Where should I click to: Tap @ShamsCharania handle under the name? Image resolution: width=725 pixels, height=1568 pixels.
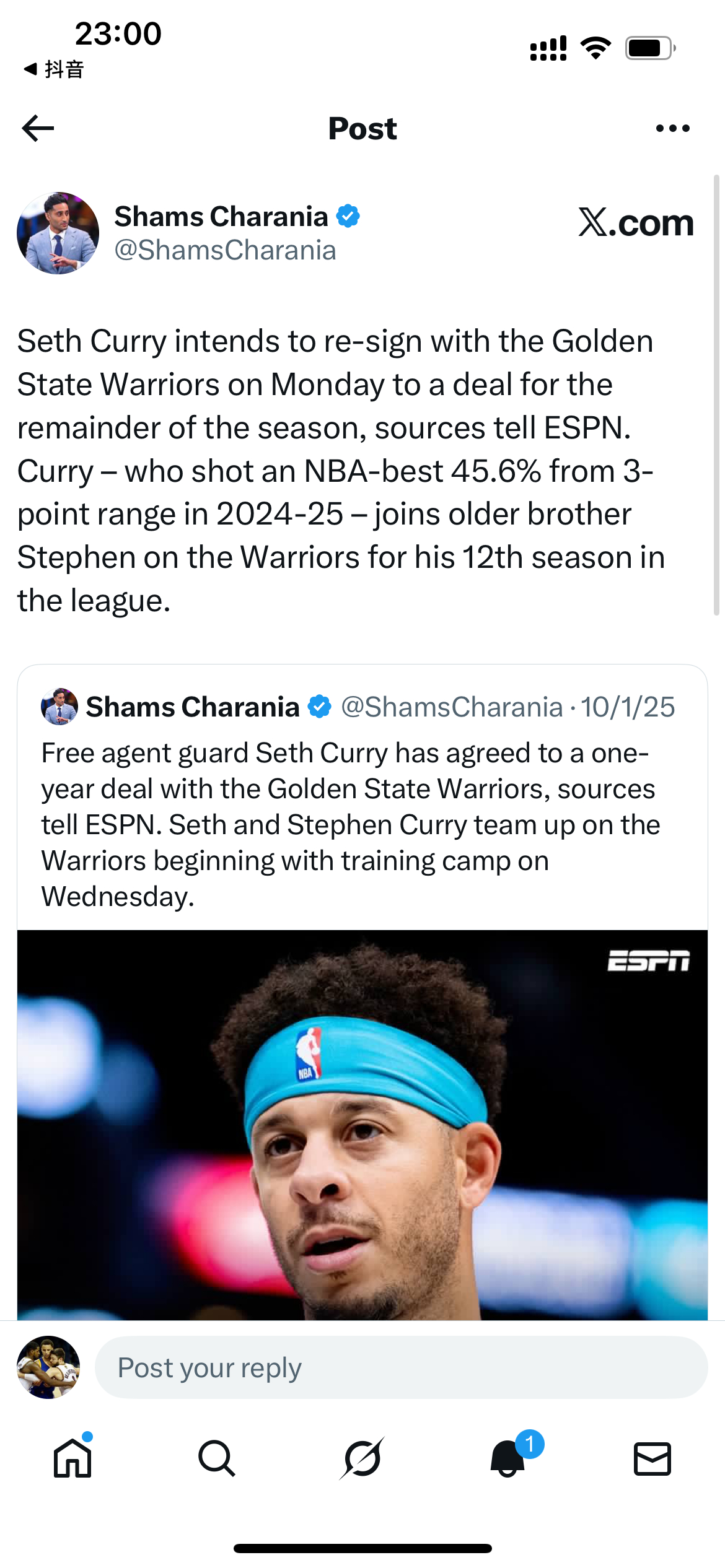(x=225, y=251)
